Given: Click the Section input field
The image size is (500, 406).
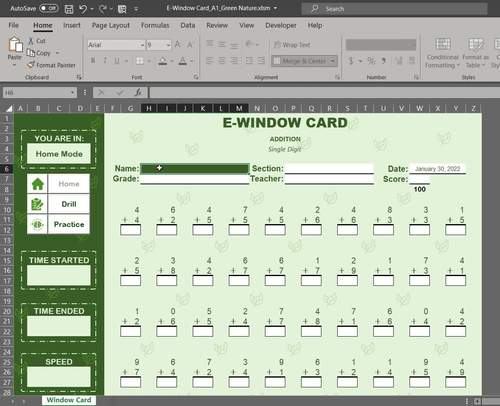Looking at the screenshot, I should pyautogui.click(x=329, y=169).
